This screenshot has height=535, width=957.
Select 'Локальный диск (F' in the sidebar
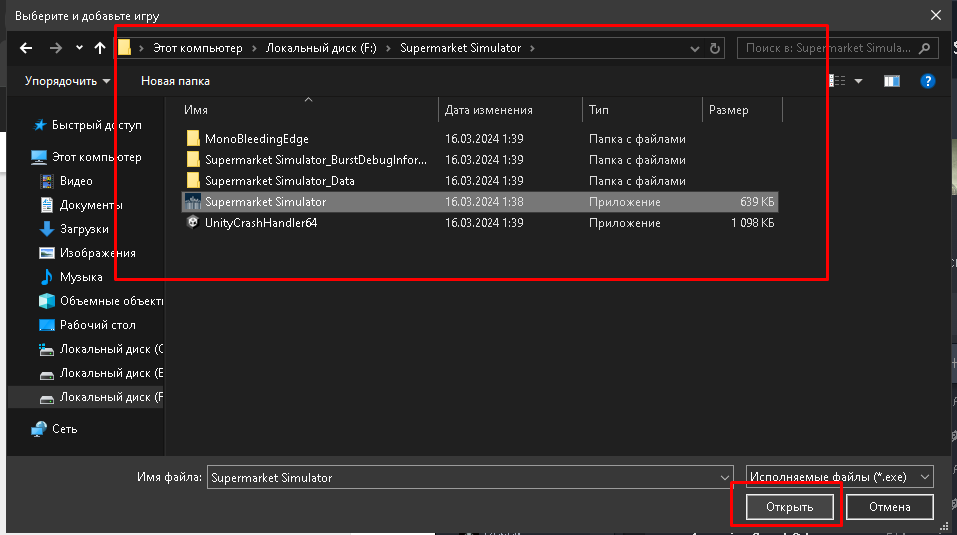[x=111, y=397]
